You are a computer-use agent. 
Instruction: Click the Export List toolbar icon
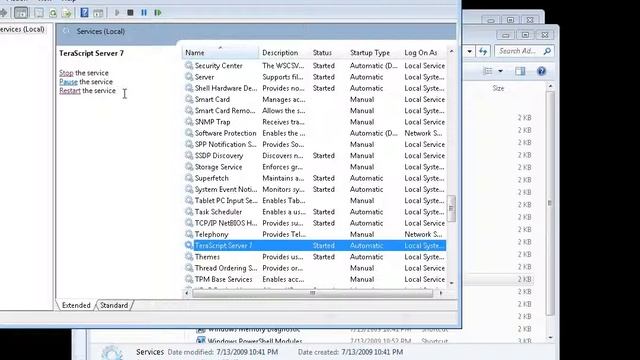[x=67, y=13]
